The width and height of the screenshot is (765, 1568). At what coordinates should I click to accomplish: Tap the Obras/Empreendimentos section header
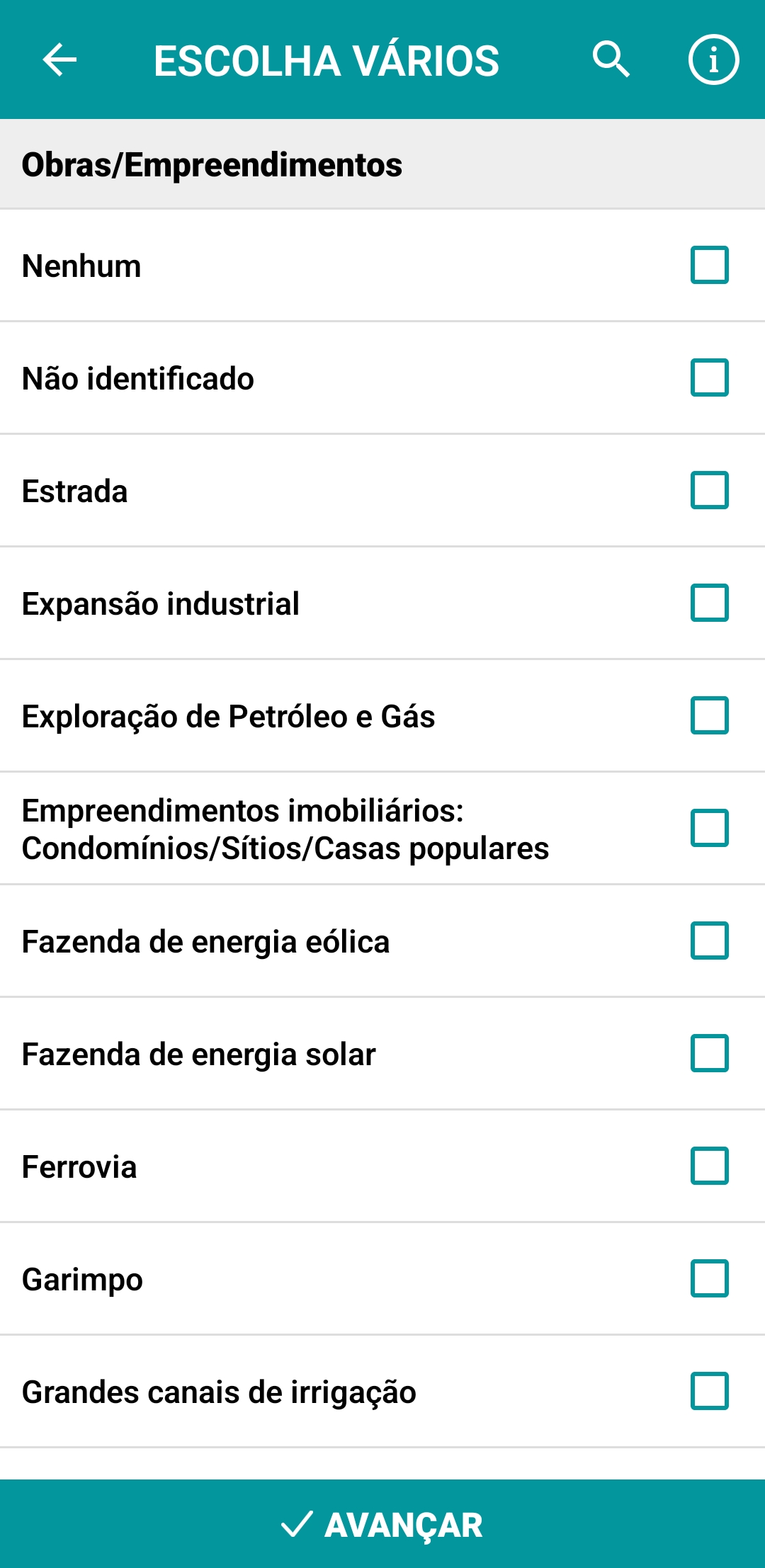[212, 165]
